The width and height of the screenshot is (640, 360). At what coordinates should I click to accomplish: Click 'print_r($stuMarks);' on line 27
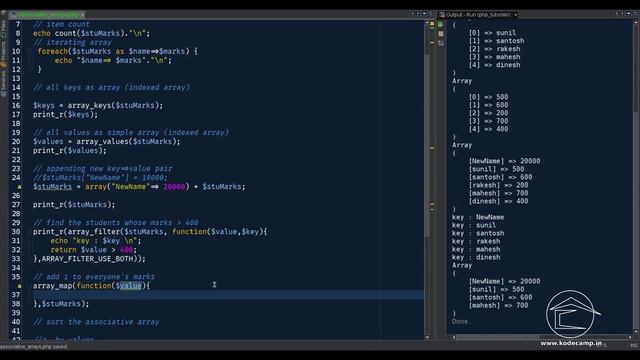(74, 204)
